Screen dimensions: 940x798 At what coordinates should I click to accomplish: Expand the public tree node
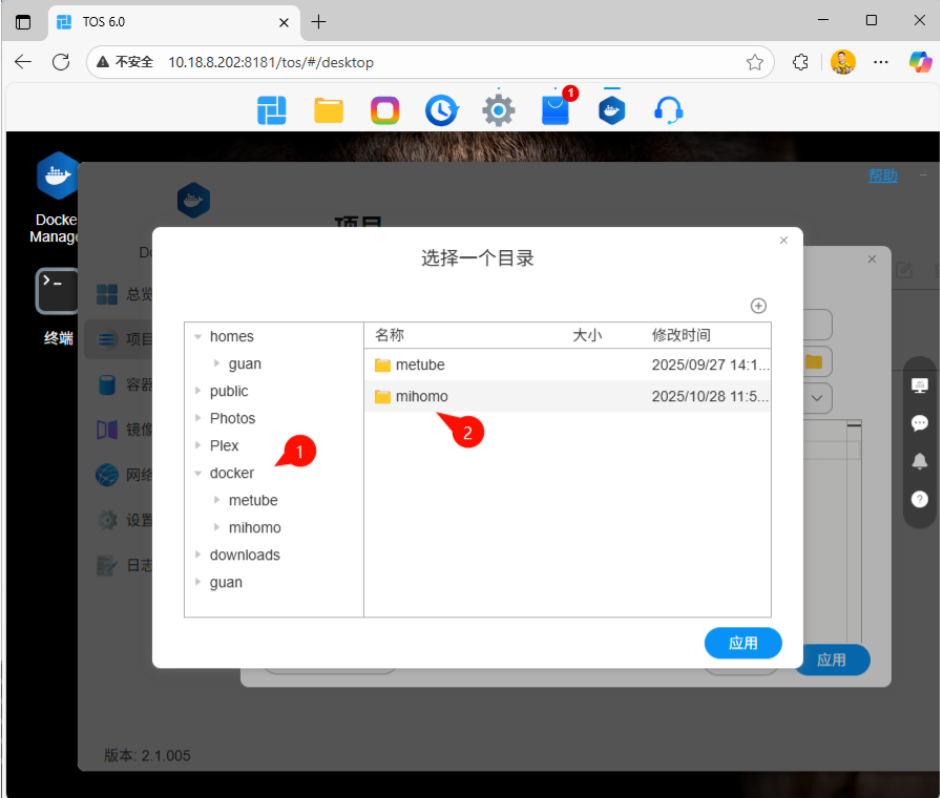(198, 390)
